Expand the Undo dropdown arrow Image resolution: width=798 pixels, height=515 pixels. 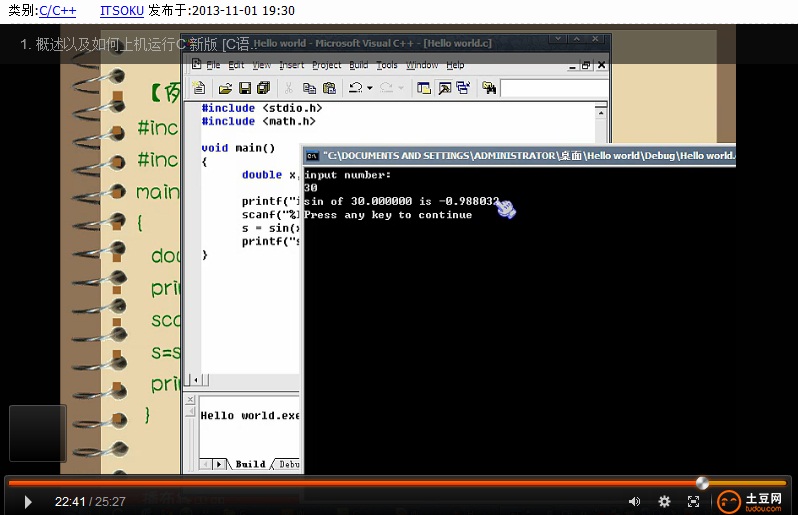pyautogui.click(x=370, y=88)
